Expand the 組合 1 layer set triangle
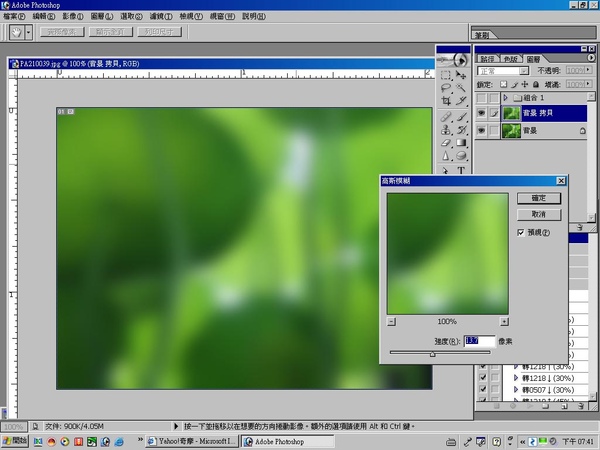 point(505,98)
